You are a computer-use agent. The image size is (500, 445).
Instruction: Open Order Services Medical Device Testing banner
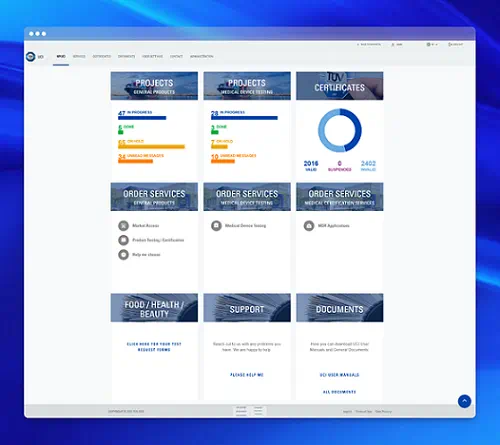pos(247,197)
